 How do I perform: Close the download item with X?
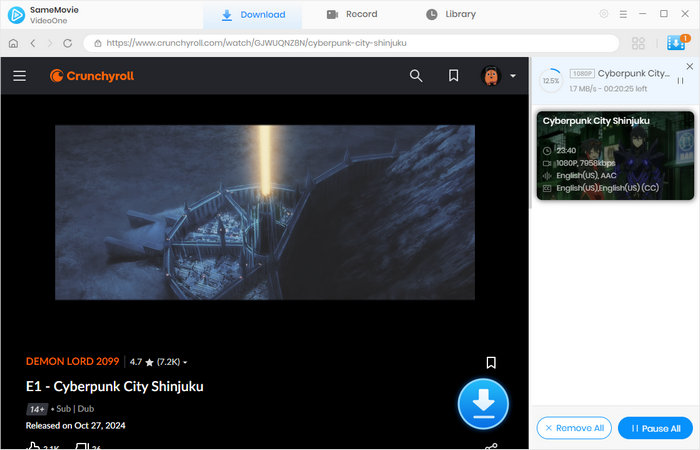click(690, 67)
